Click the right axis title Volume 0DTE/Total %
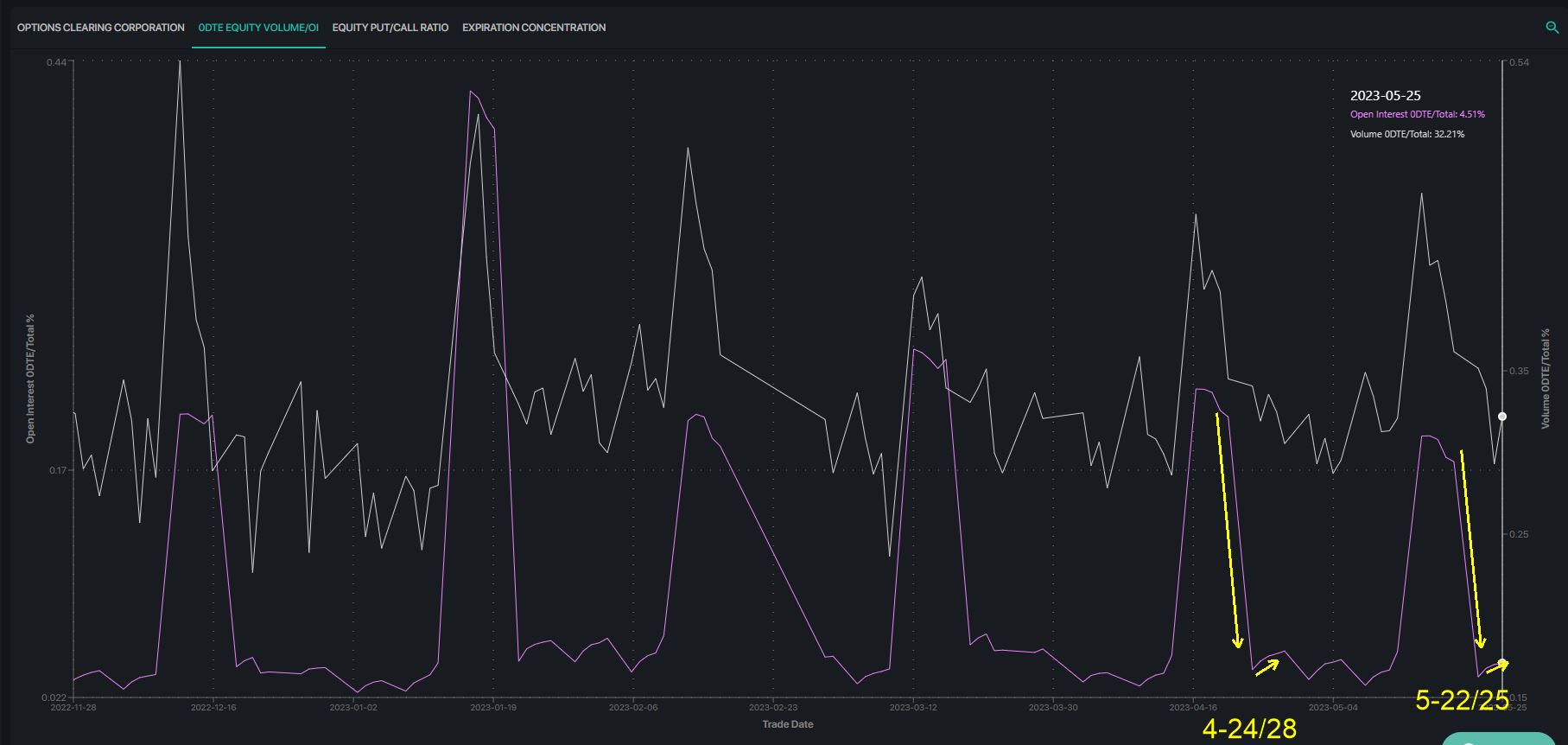The image size is (1568, 745). 1546,379
